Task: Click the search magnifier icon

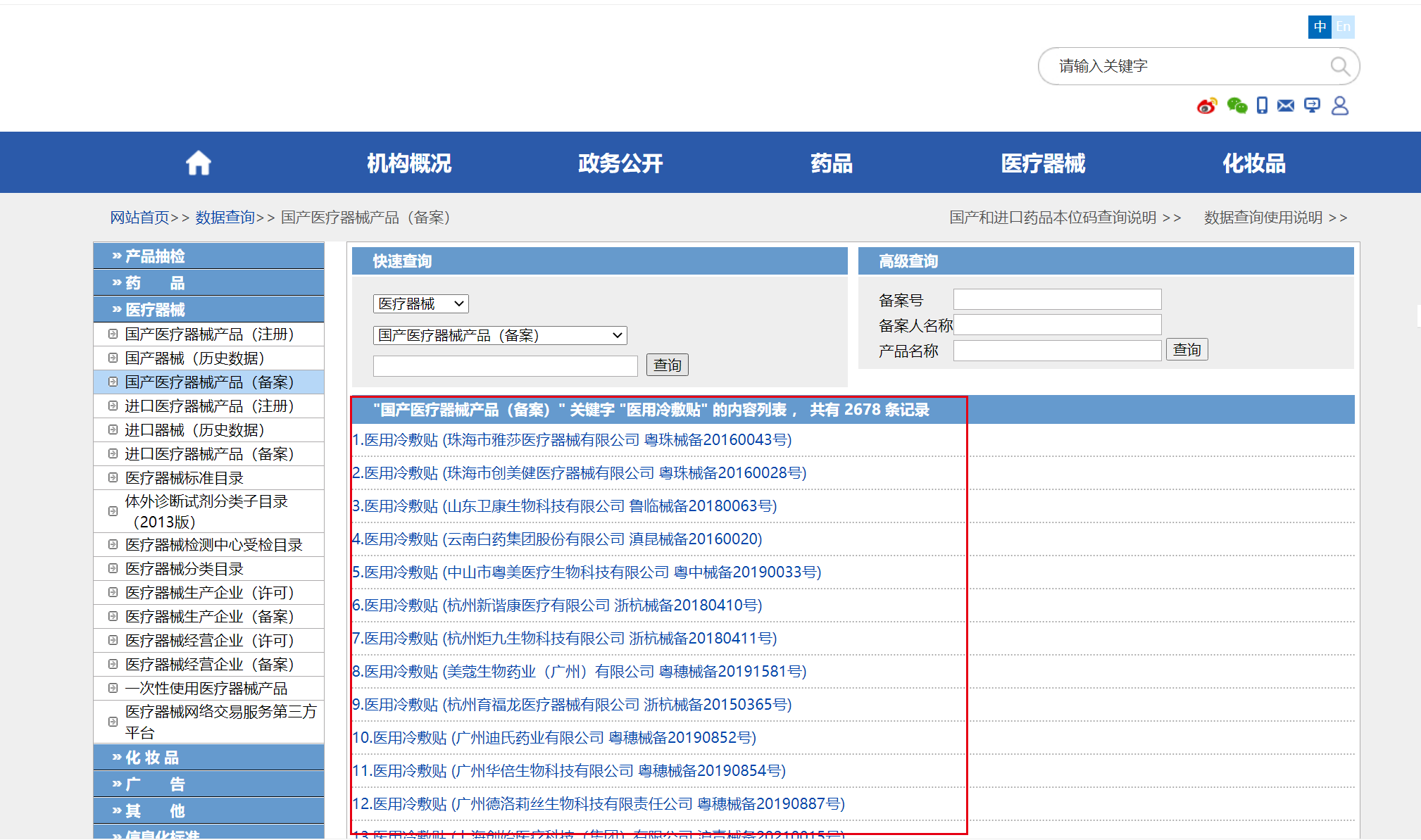Action: pos(1340,66)
